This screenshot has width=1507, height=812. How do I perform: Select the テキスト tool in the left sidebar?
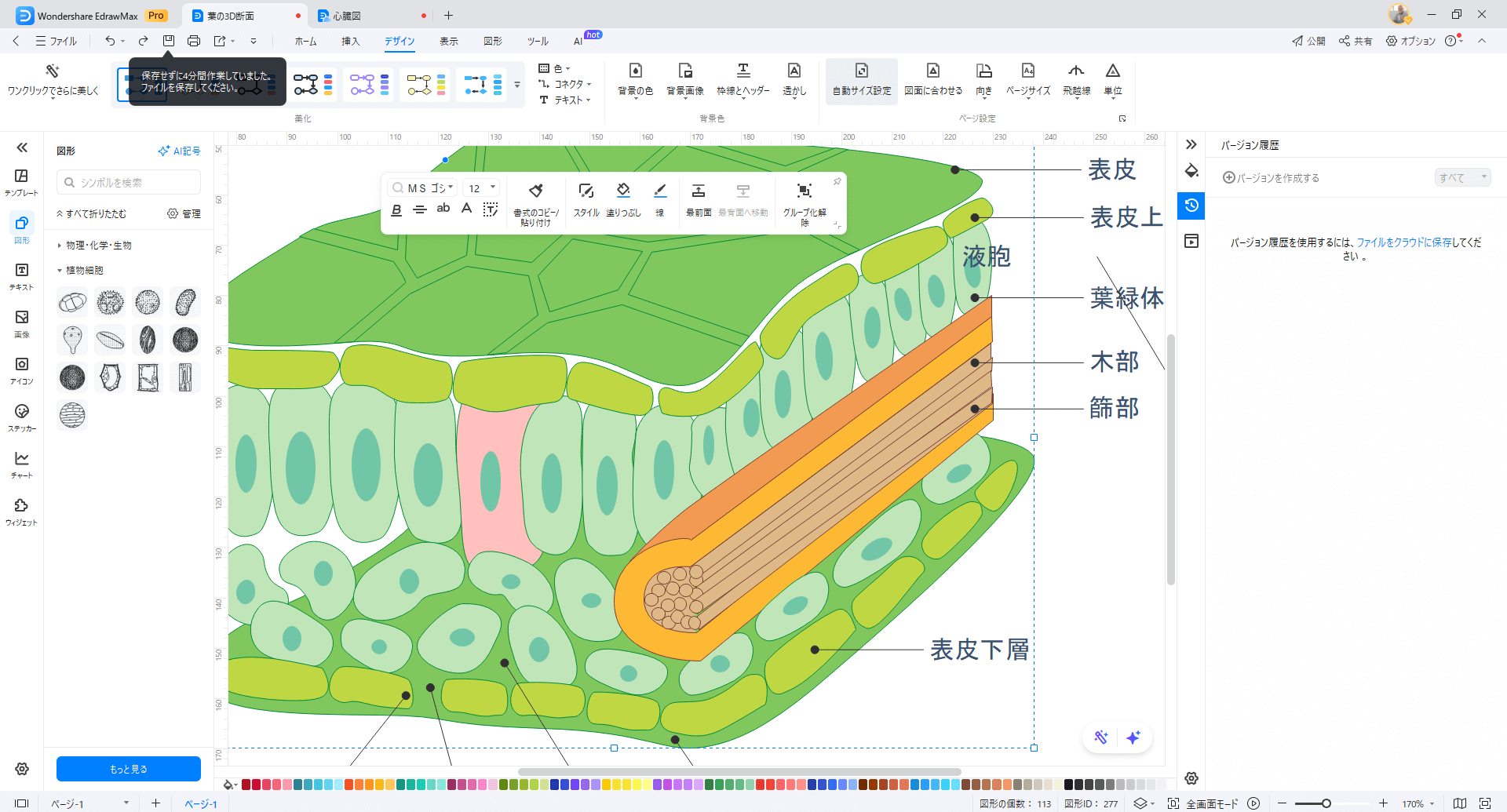(x=21, y=276)
